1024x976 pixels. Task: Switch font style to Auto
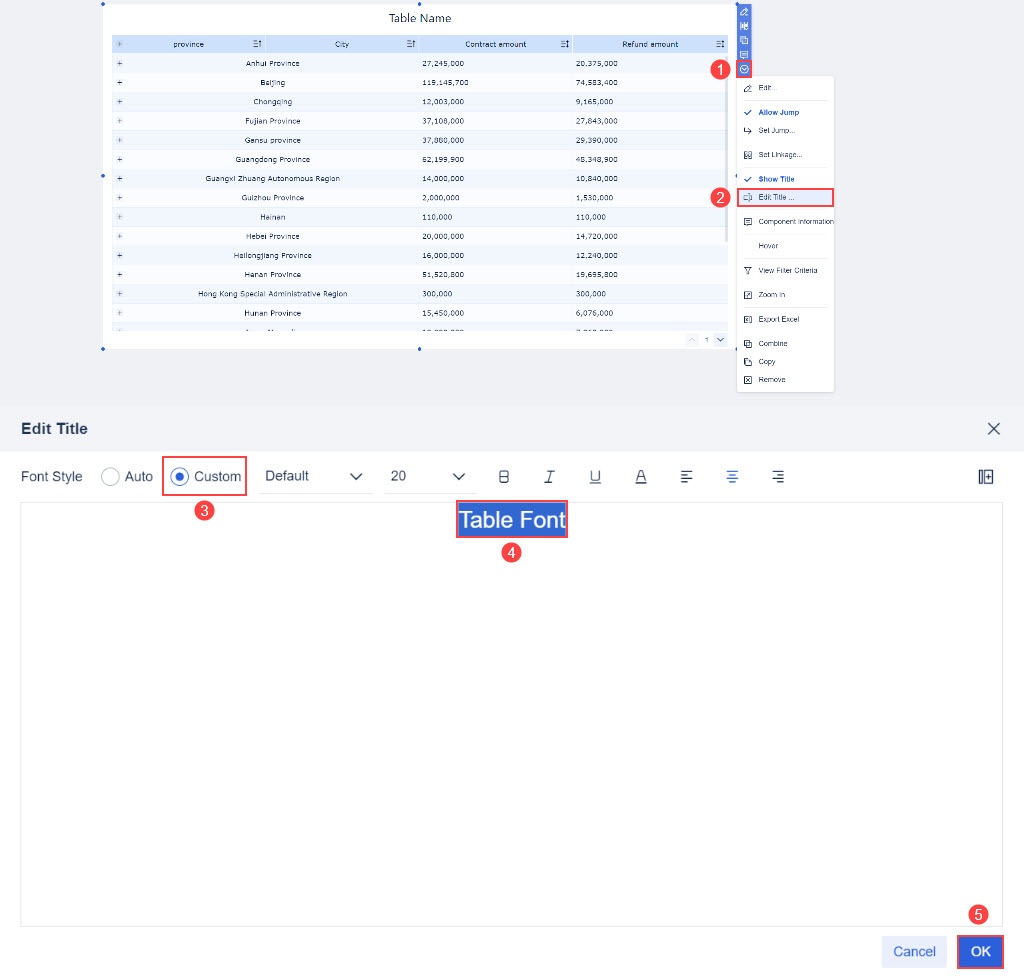[x=111, y=476]
